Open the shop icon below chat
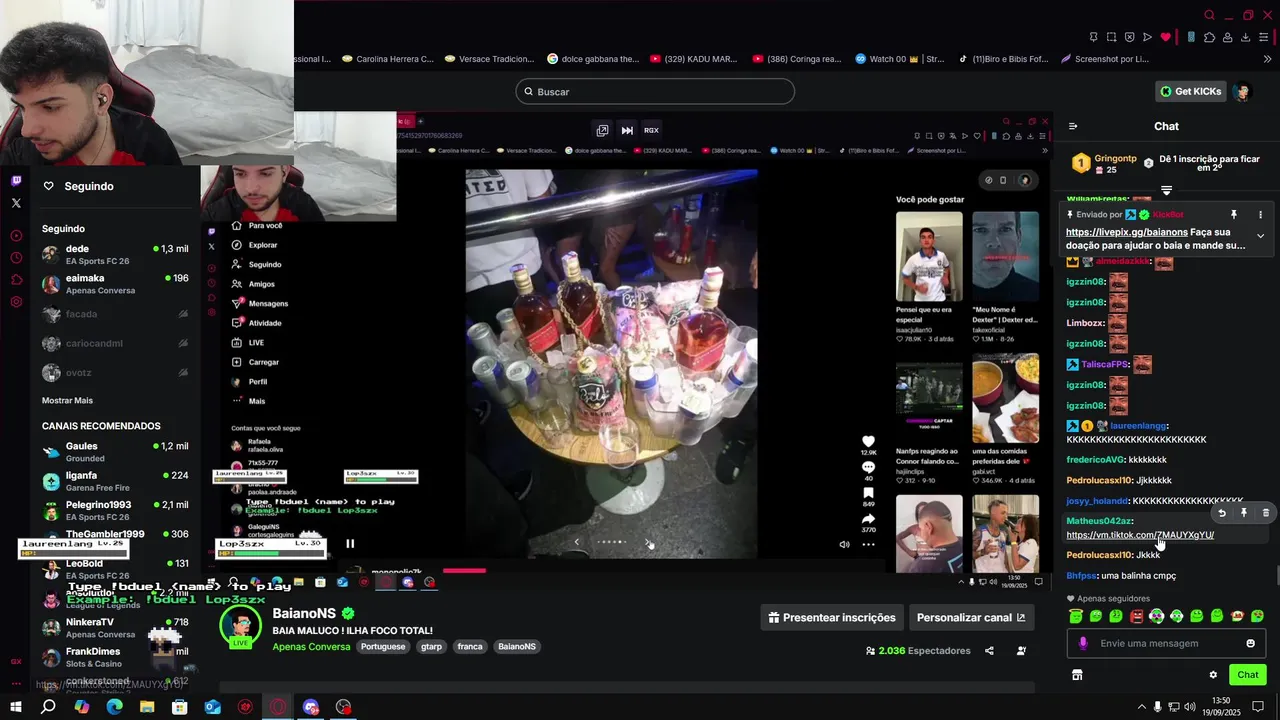 click(x=1077, y=675)
